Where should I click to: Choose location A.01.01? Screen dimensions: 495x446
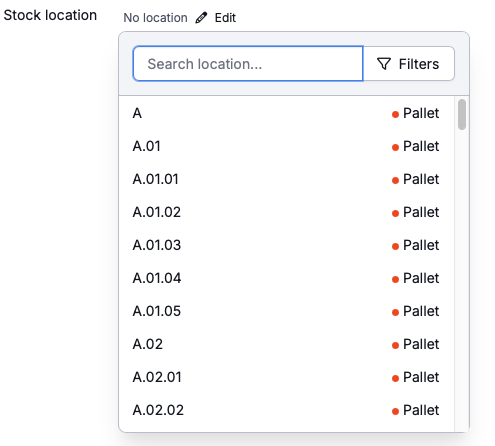[287, 179]
